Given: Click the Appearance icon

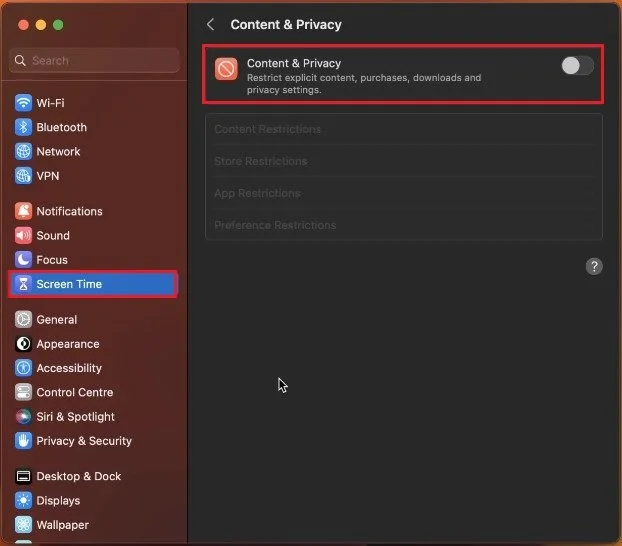Looking at the screenshot, I should [x=23, y=344].
